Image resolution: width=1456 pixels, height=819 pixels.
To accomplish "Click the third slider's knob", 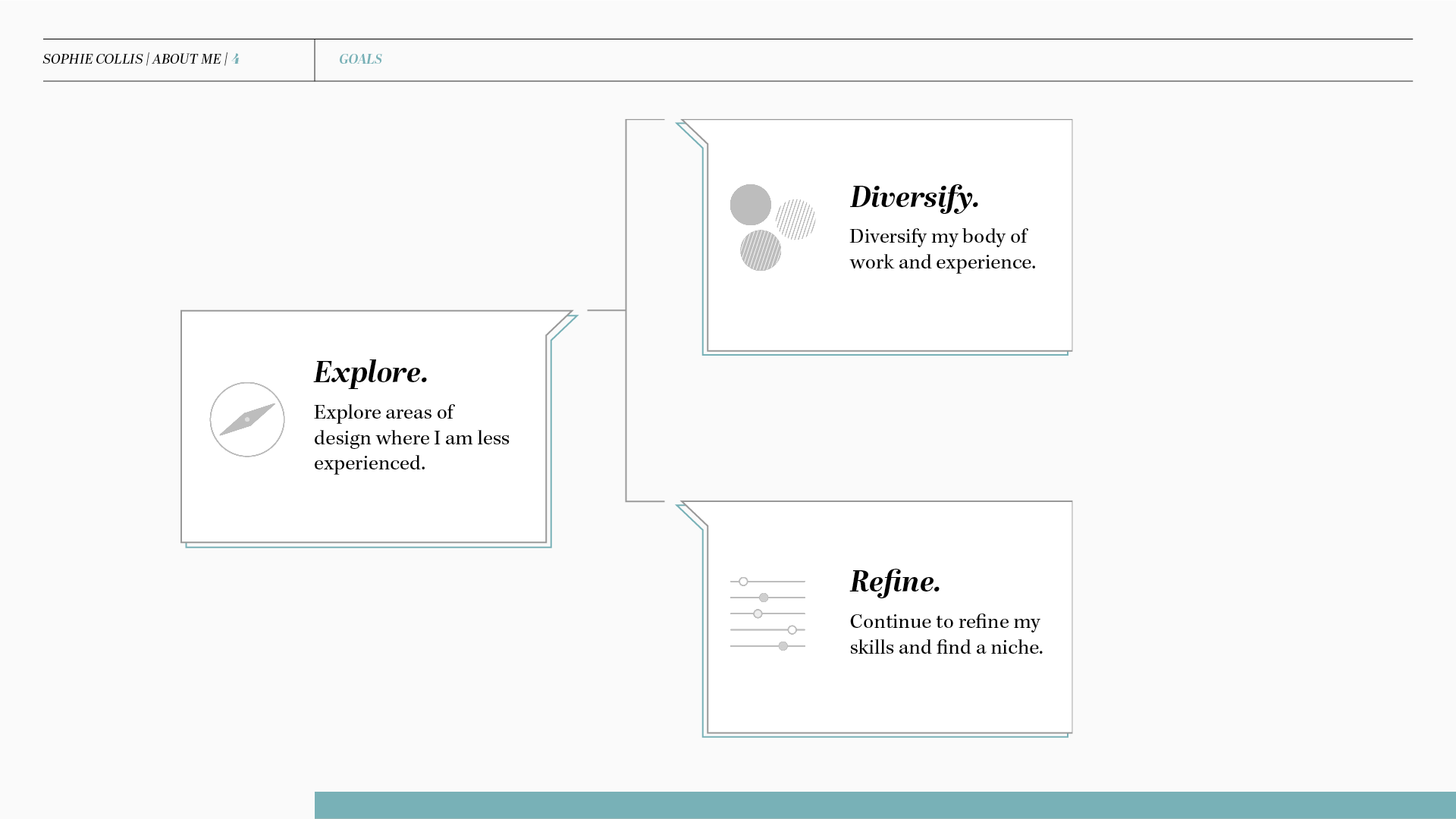I will click(x=758, y=613).
